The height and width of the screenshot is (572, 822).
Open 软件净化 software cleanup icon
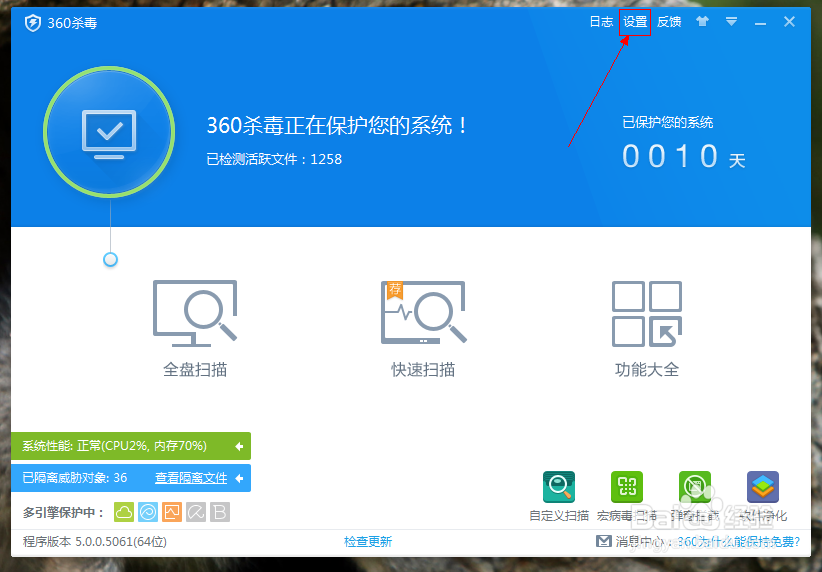pyautogui.click(x=763, y=487)
